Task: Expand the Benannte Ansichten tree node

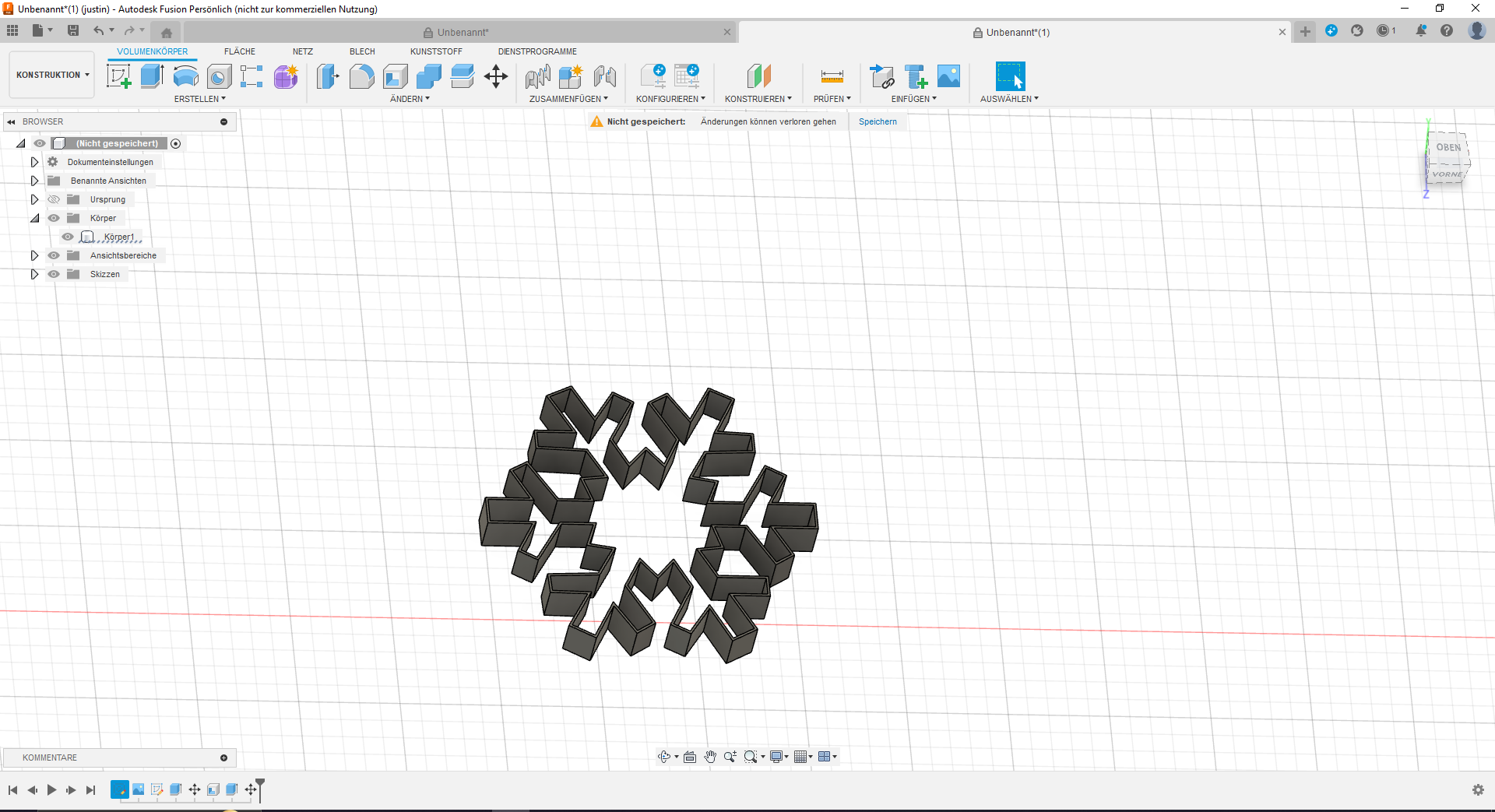Action: pyautogui.click(x=34, y=181)
